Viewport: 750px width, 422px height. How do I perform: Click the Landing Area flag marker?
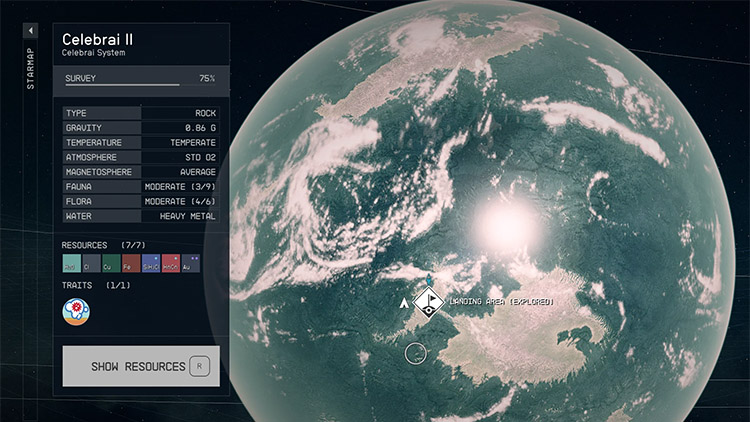(429, 301)
